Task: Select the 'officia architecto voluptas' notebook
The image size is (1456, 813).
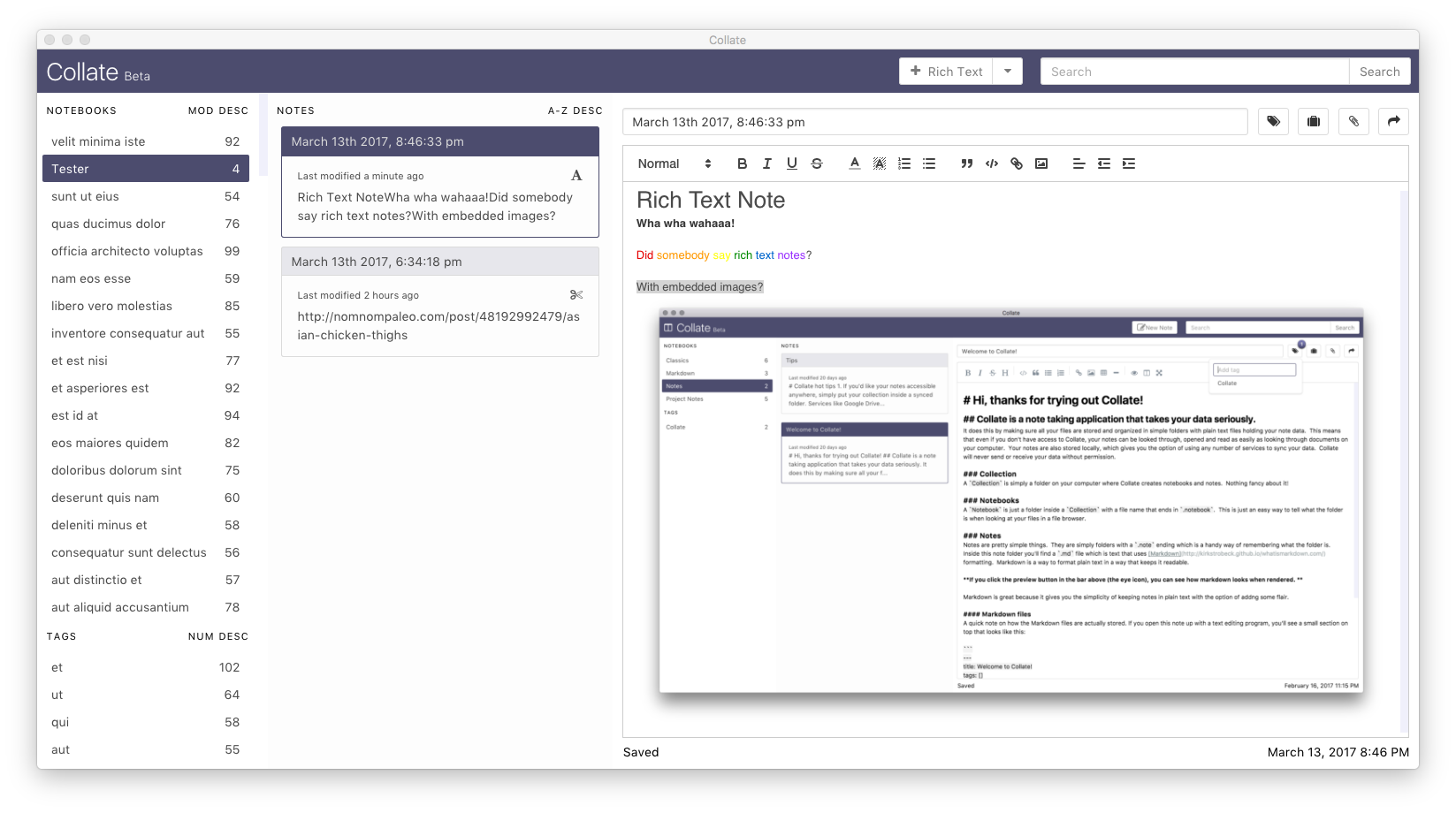Action: [x=146, y=251]
